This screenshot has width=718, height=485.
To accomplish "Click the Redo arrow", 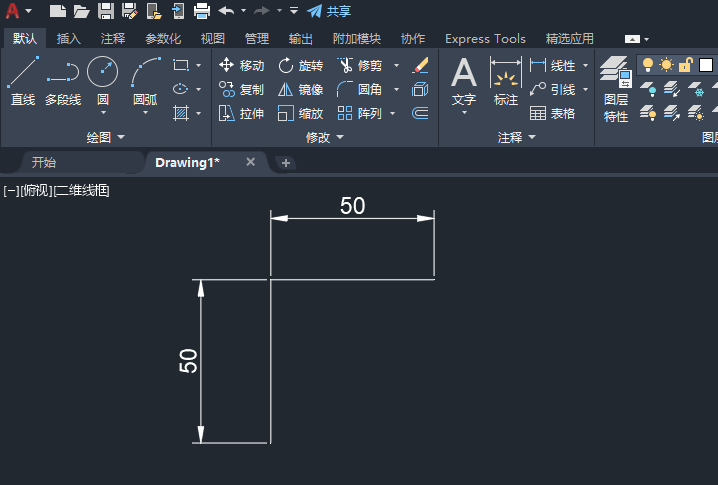I will 262,11.
